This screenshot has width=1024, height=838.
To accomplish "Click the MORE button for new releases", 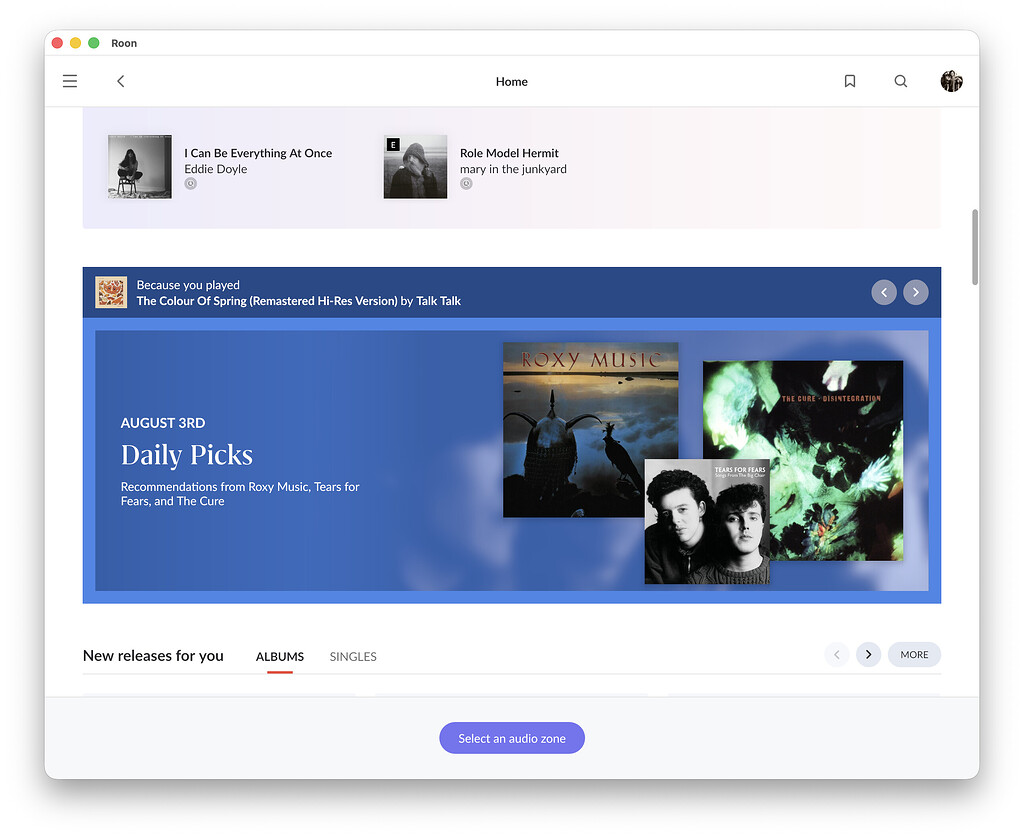I will click(x=914, y=654).
